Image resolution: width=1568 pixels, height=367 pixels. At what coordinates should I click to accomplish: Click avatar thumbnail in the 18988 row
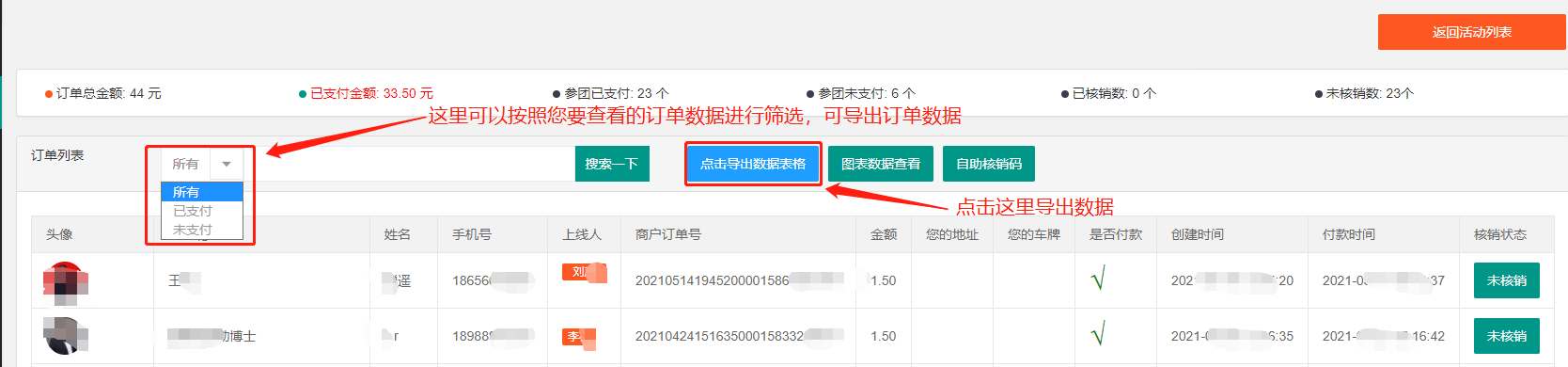65,335
